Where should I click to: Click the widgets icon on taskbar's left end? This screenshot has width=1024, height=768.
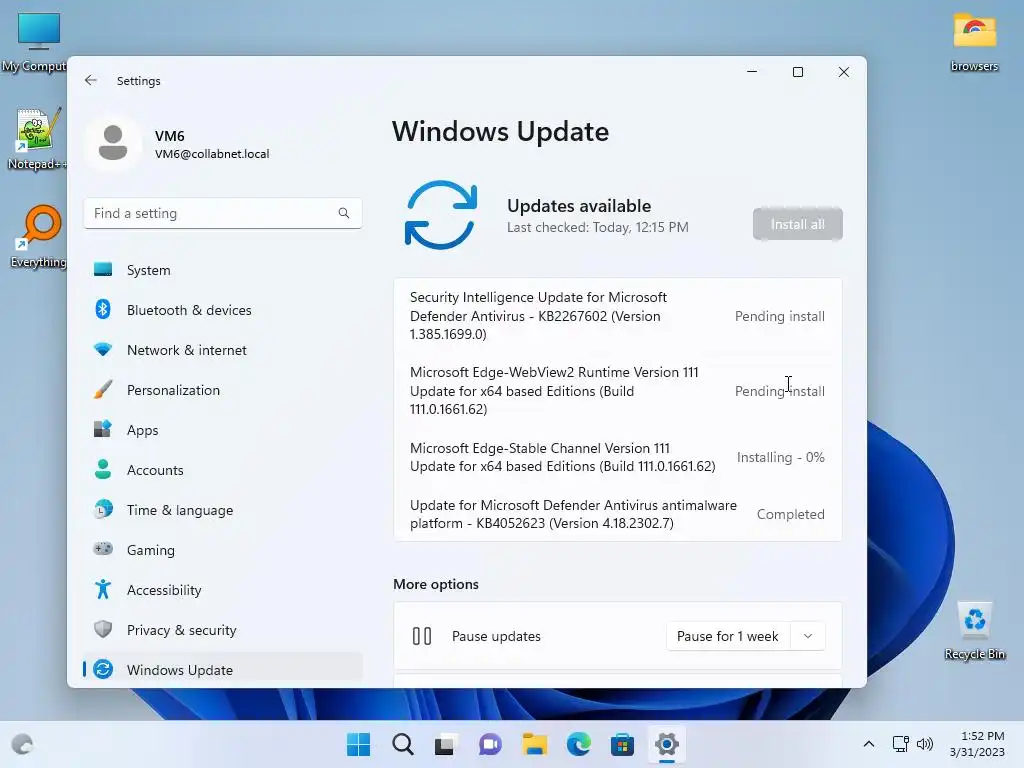(22, 744)
